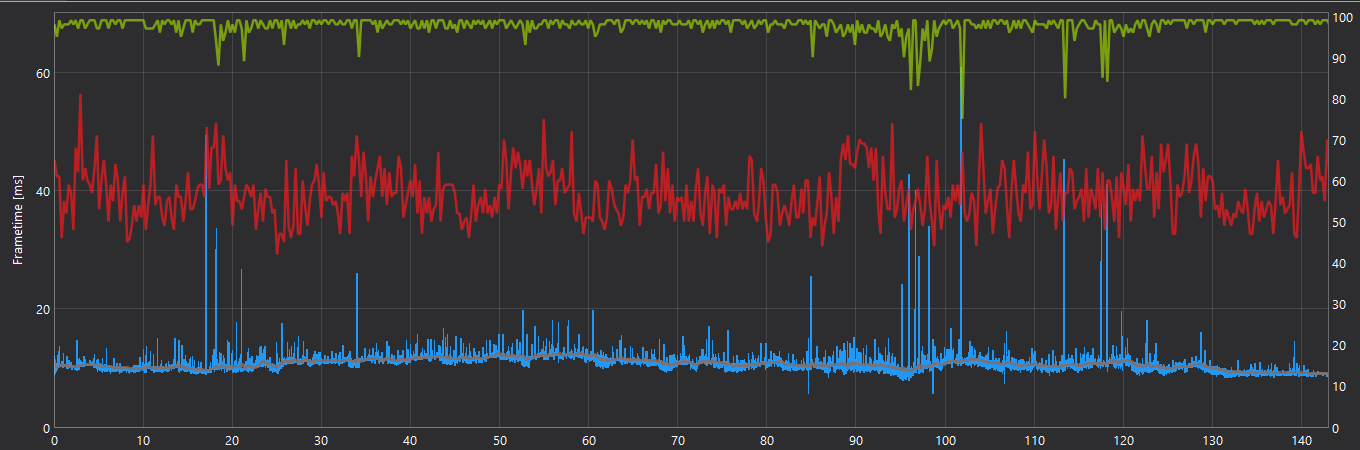Click the 40 label on the bottom time axis
The height and width of the screenshot is (450, 1360).
tap(410, 440)
